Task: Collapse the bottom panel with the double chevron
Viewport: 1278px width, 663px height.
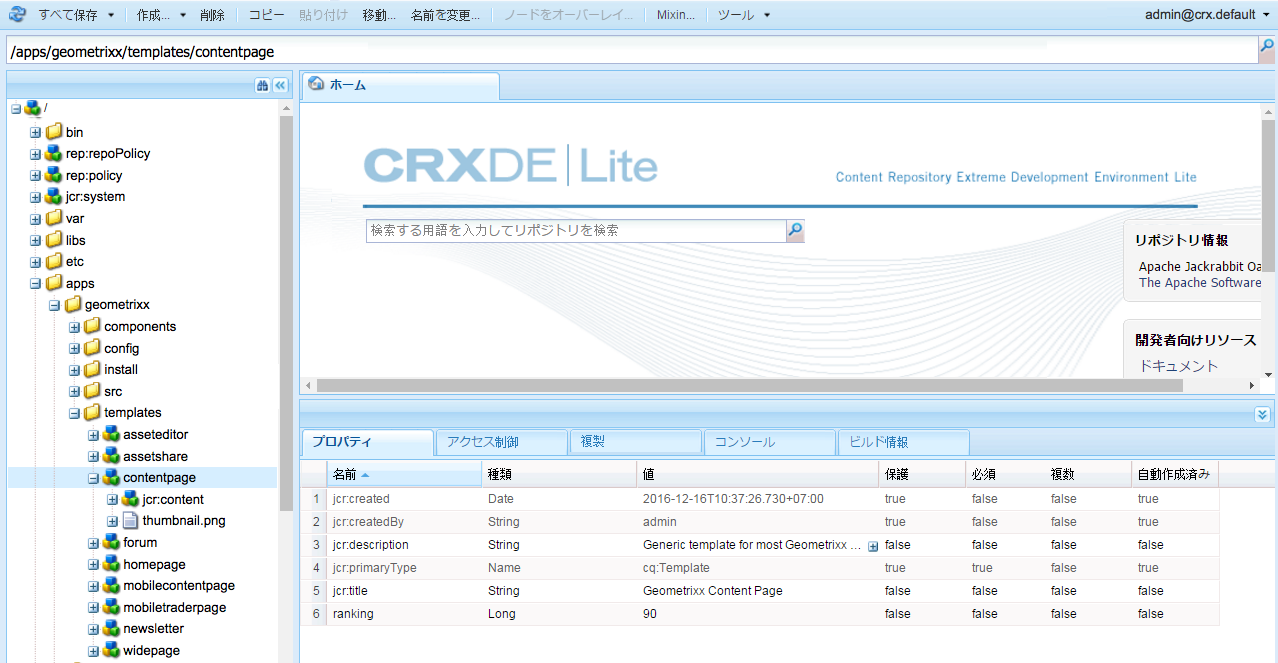Action: [x=1262, y=414]
